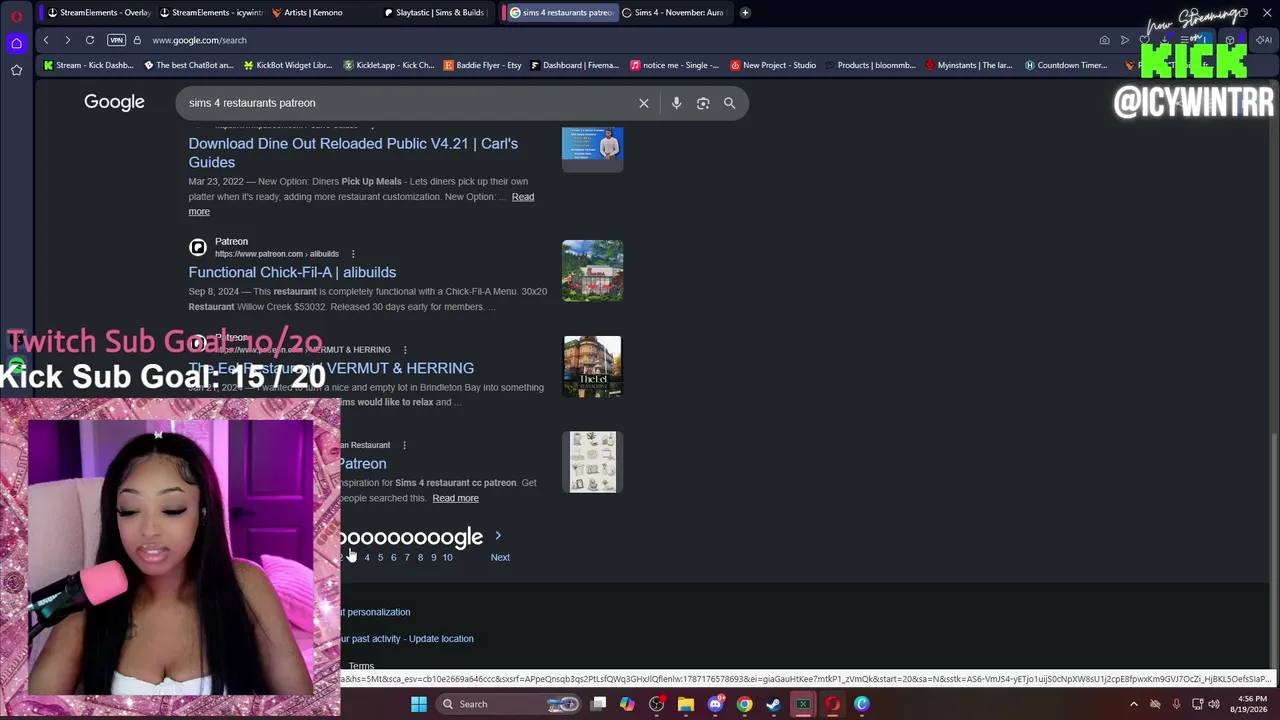Image resolution: width=1280 pixels, height=720 pixels.
Task: Open the Baddie Flyer - Etsy bookmark
Action: (482, 65)
